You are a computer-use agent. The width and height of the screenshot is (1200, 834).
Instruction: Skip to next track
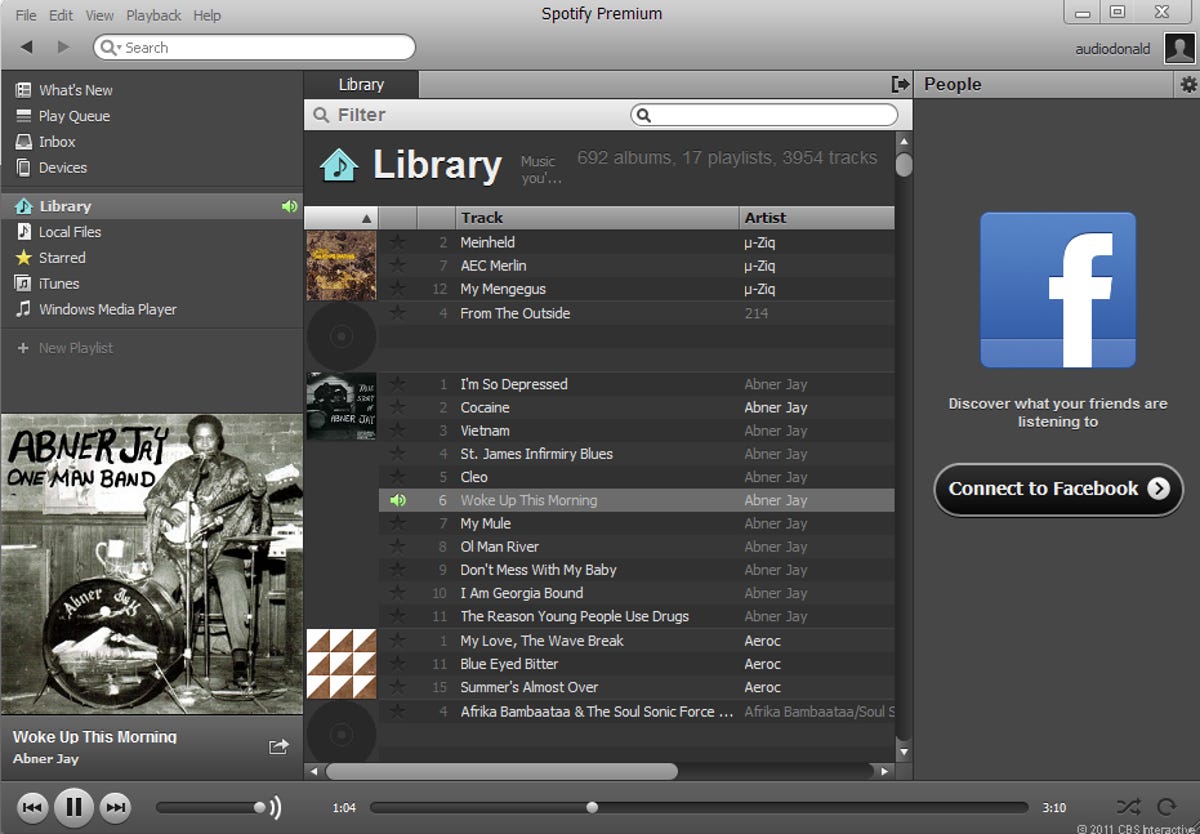pos(116,807)
